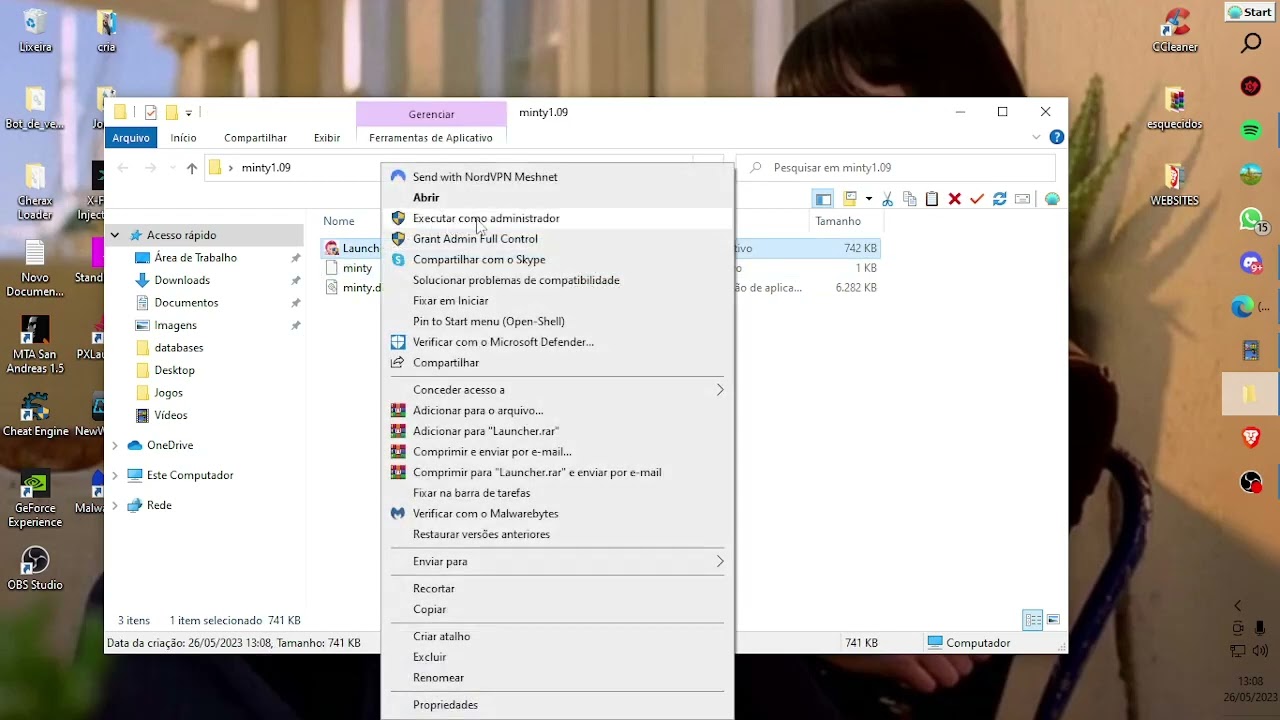Click Comprimir e enviar por e-mail...
1280x720 pixels.
(x=557, y=452)
